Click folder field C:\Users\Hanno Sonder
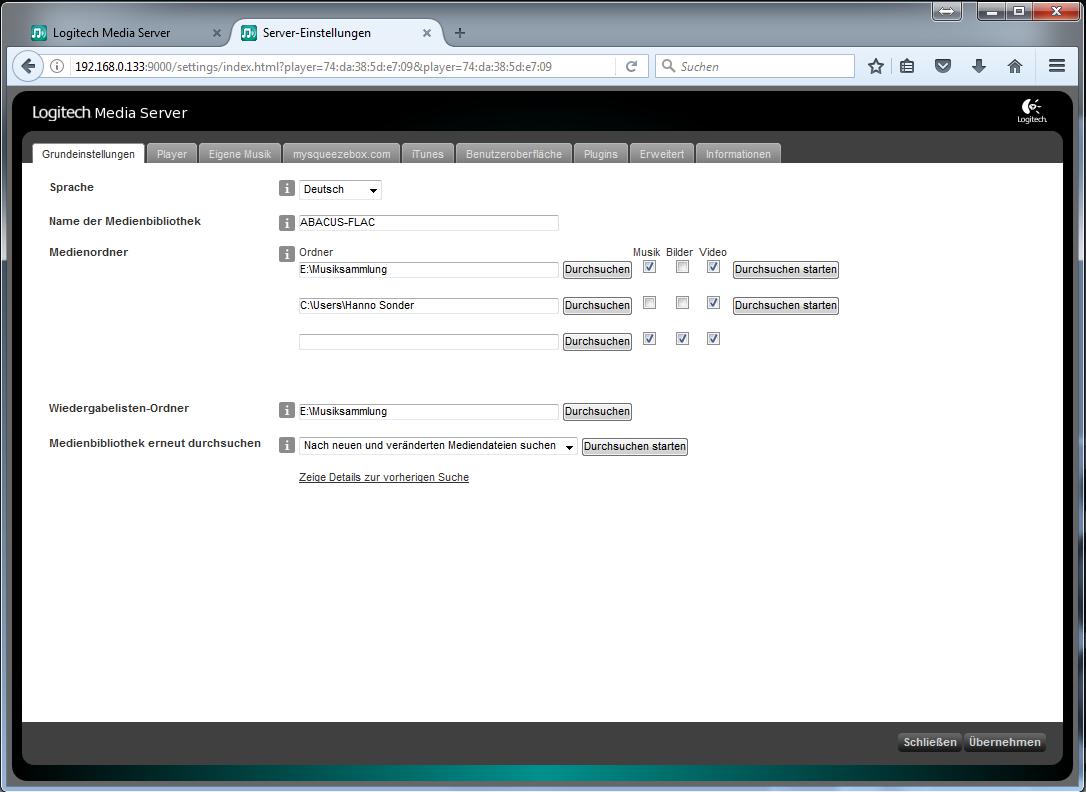 429,306
